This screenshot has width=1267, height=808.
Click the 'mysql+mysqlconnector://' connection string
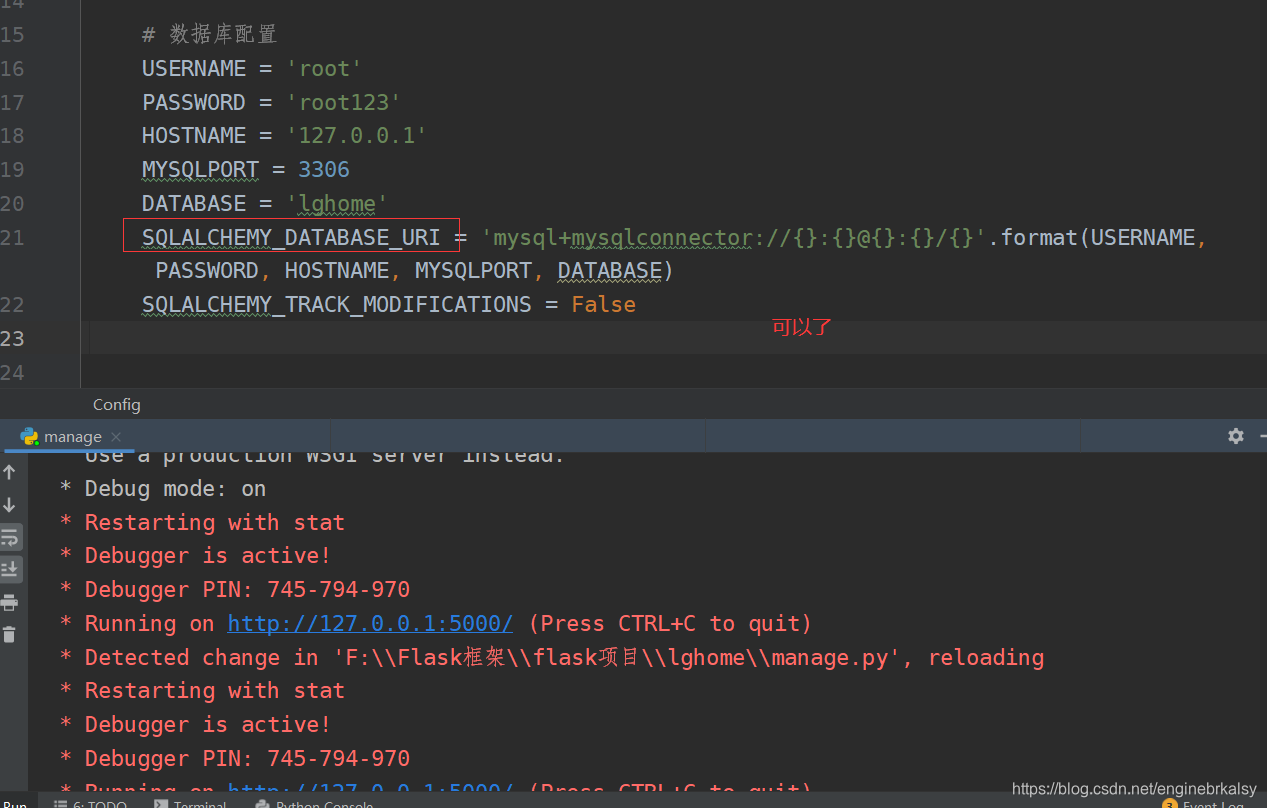click(735, 237)
